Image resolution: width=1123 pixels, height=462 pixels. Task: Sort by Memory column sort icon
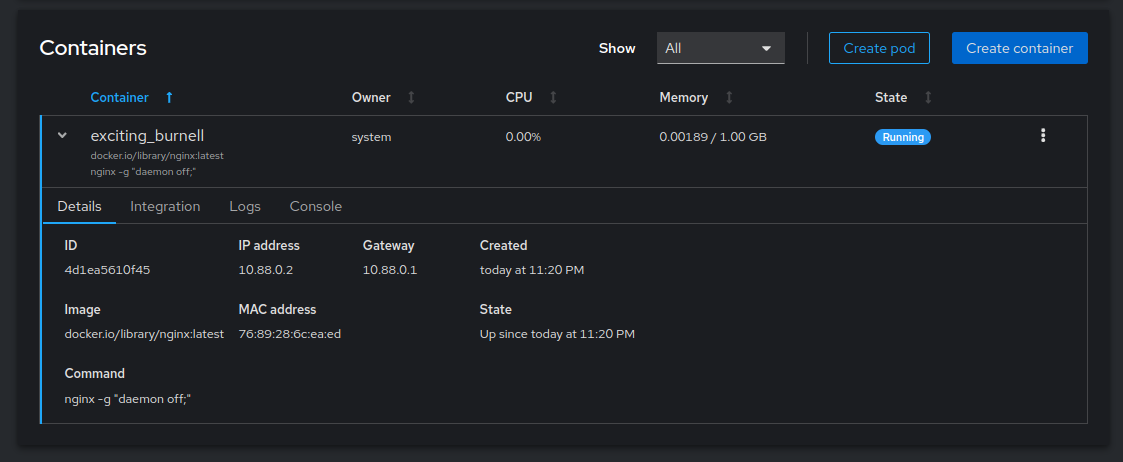pos(729,97)
